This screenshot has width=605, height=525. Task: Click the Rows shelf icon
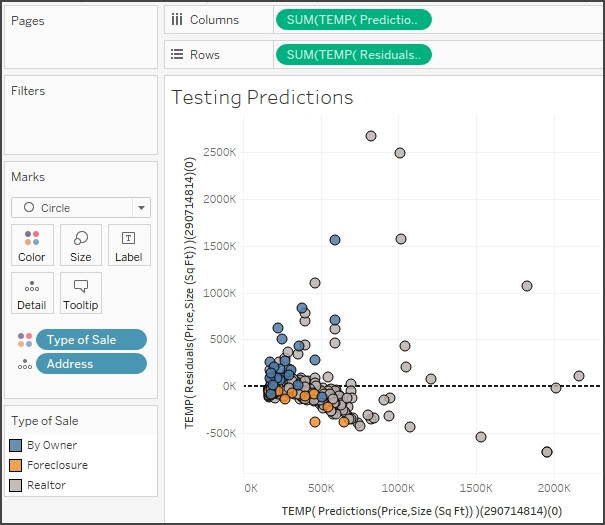(177, 54)
